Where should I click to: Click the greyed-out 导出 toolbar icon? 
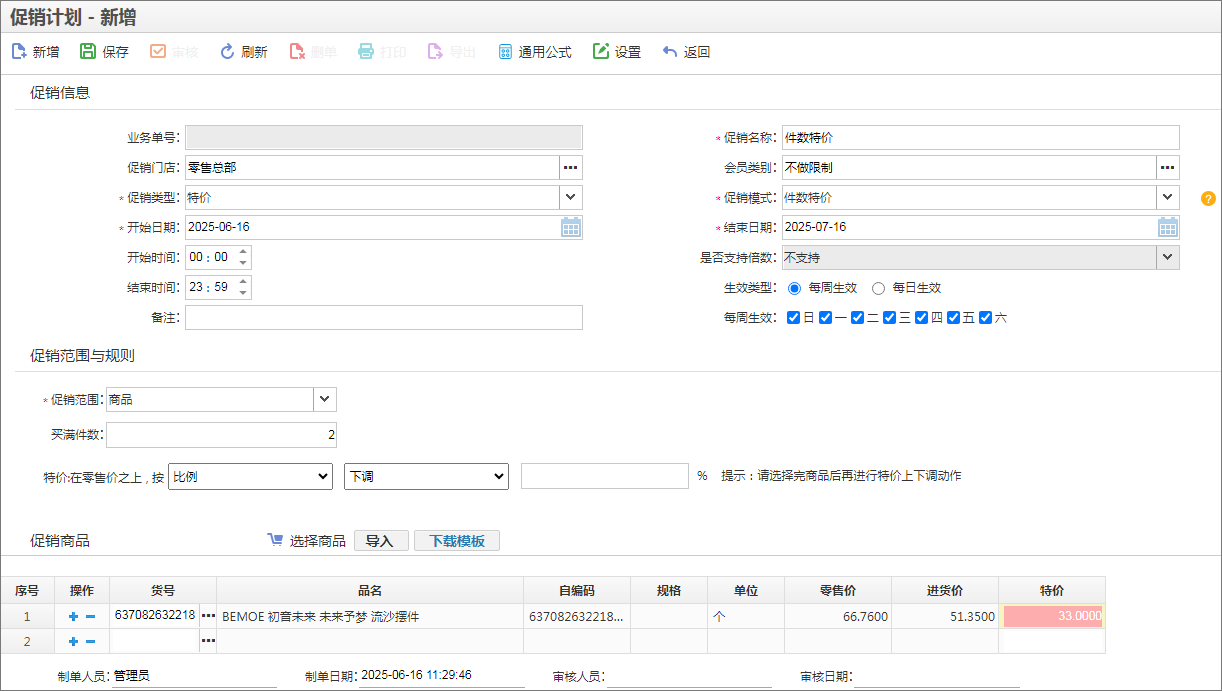click(435, 52)
